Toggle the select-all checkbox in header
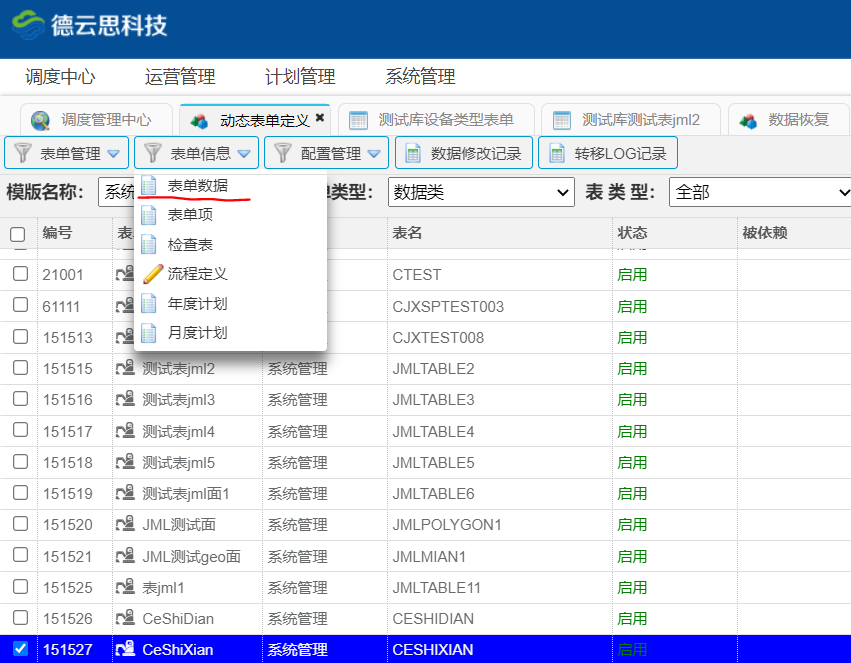Viewport: 851px width, 663px height. click(18, 234)
